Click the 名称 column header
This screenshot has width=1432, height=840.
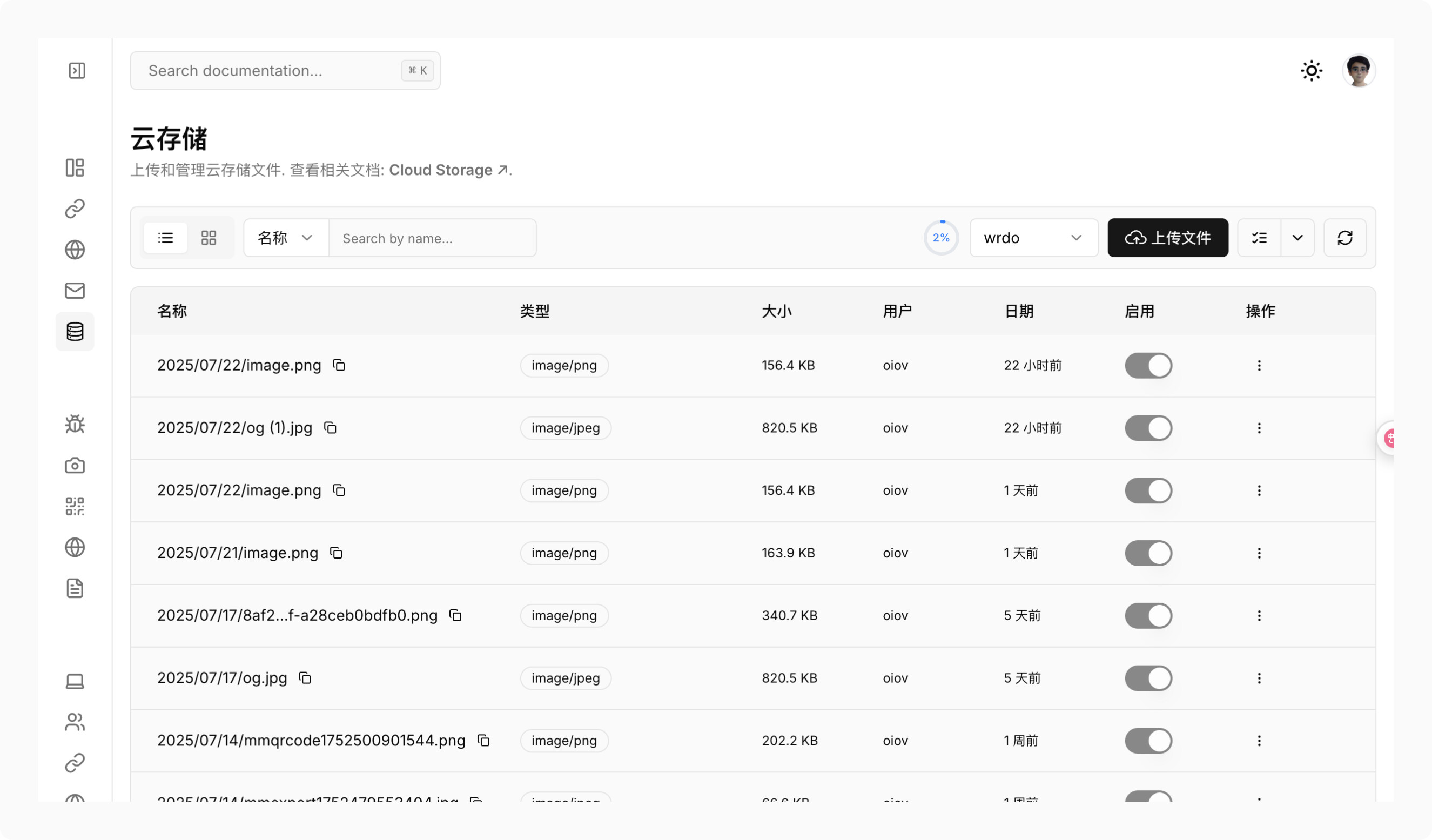tap(172, 311)
